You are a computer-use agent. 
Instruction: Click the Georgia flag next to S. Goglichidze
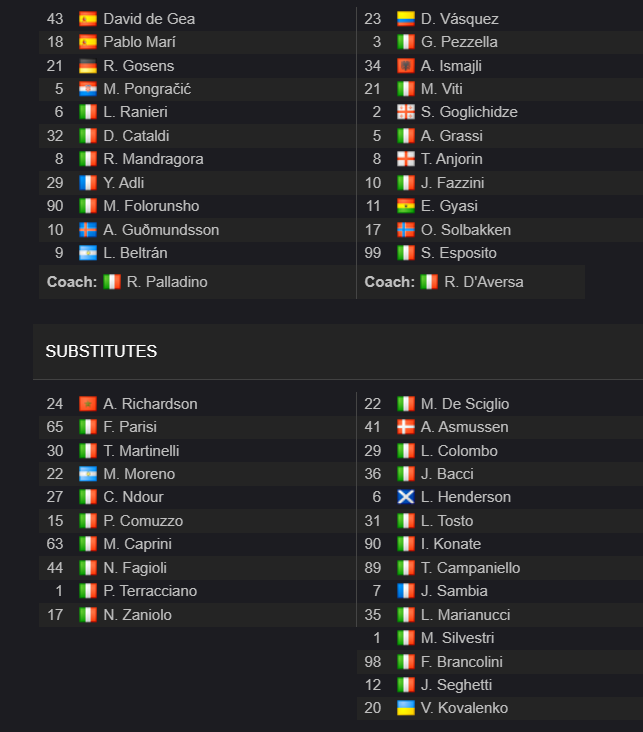click(406, 112)
